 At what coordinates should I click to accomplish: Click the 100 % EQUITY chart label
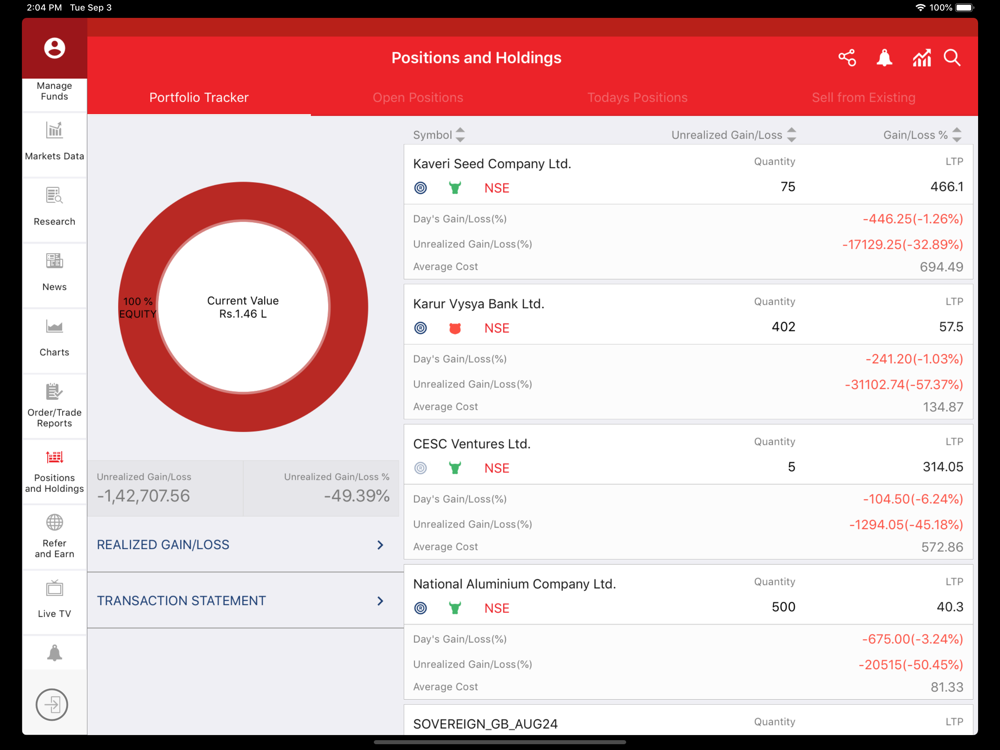coord(138,307)
